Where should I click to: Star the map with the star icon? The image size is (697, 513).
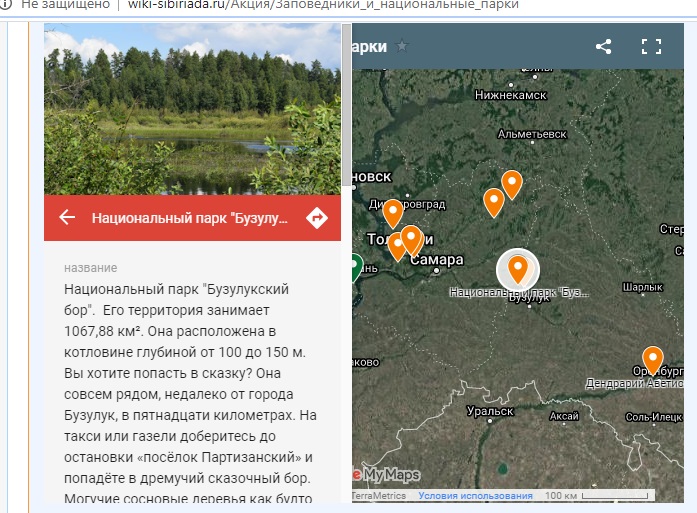coord(402,45)
